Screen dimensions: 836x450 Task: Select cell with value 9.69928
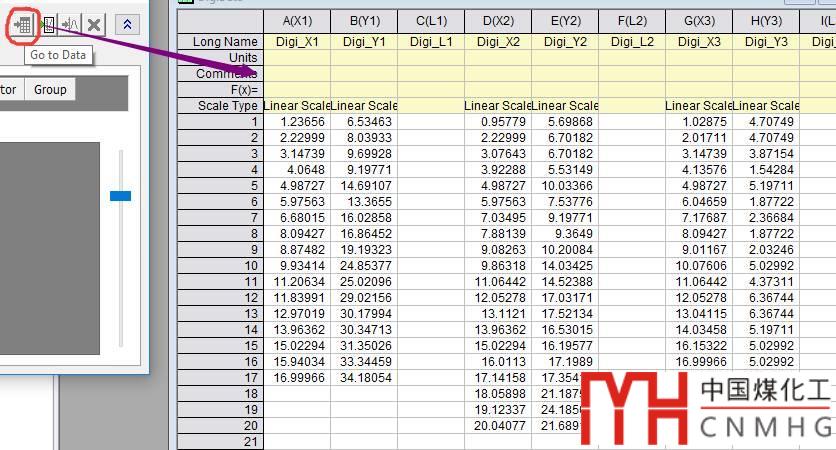(365, 154)
